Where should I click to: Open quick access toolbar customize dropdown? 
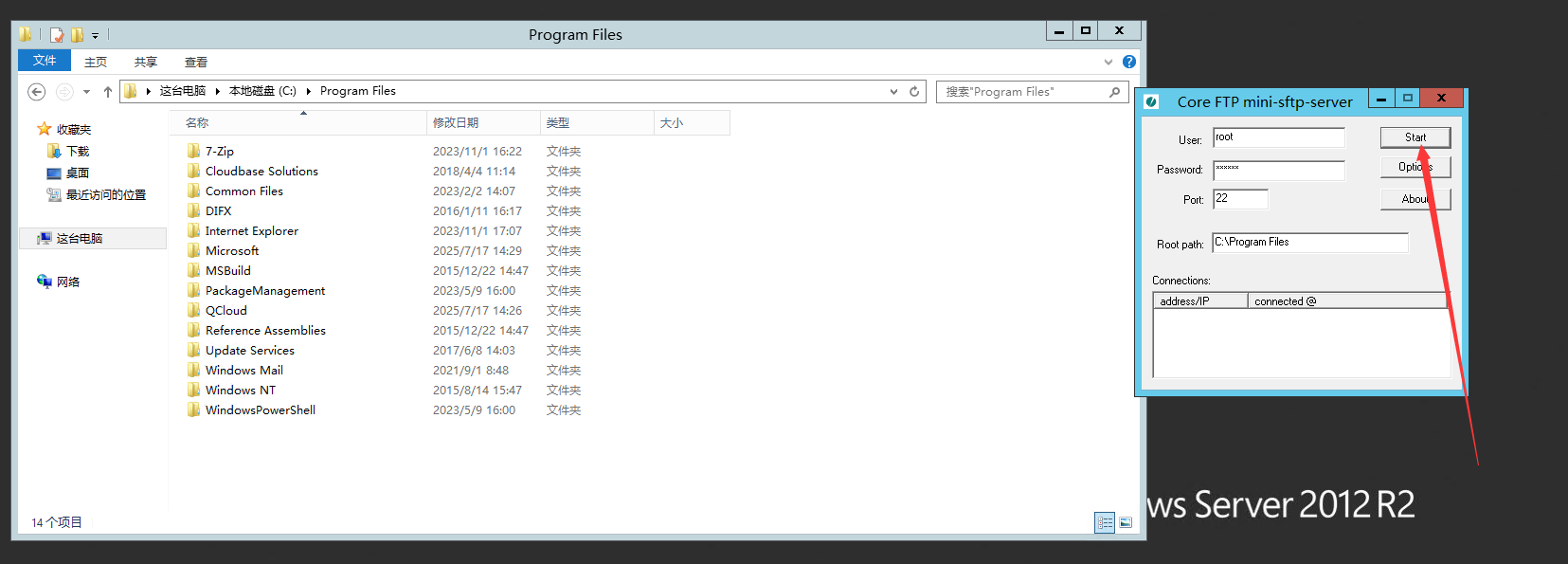click(x=95, y=36)
